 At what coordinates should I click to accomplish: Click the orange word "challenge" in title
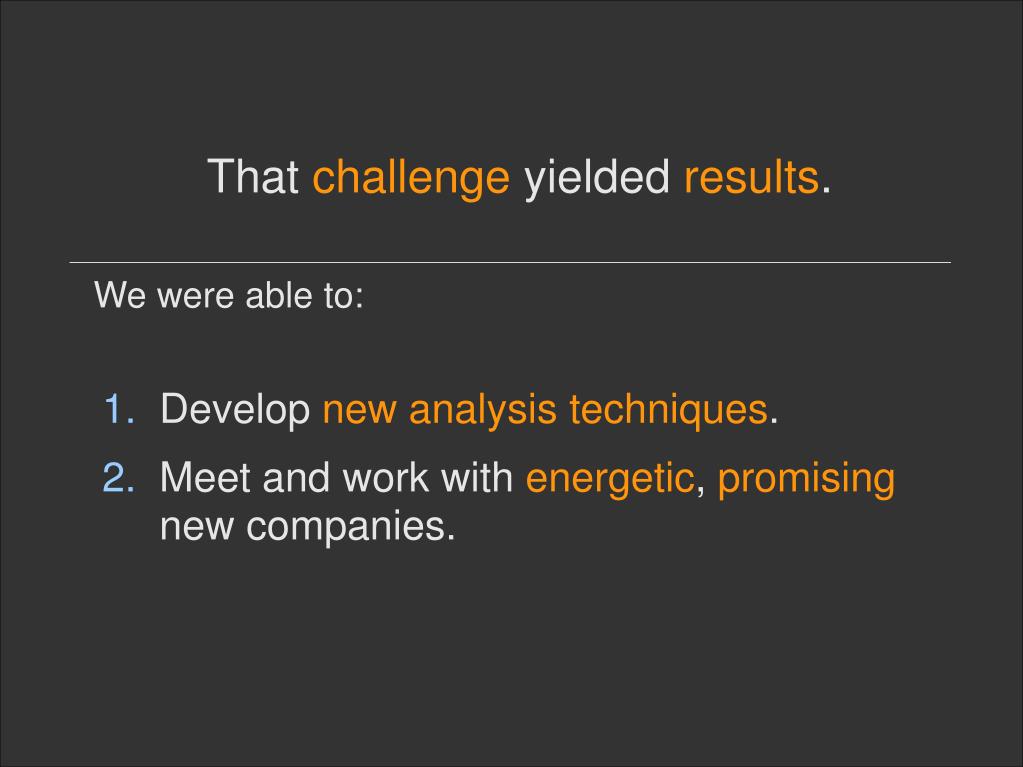(x=411, y=177)
